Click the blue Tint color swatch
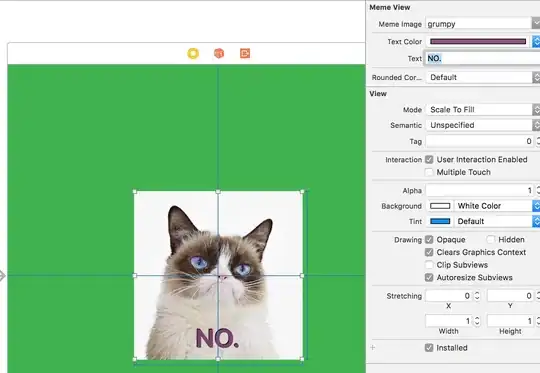540x373 pixels. pyautogui.click(x=440, y=221)
